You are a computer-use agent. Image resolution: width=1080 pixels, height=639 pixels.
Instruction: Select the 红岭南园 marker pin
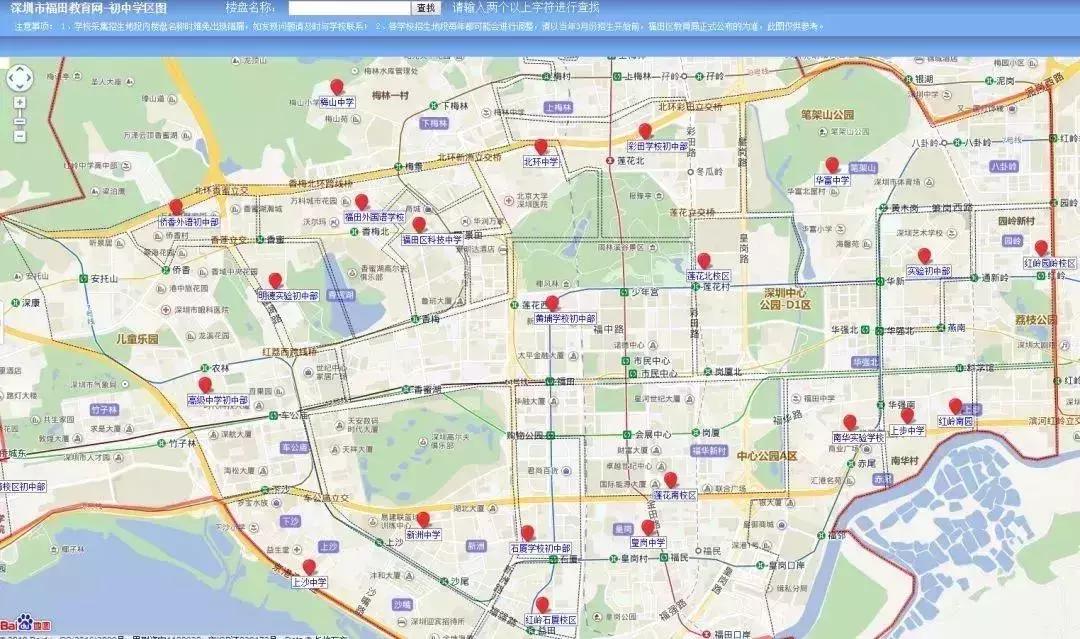(x=955, y=406)
